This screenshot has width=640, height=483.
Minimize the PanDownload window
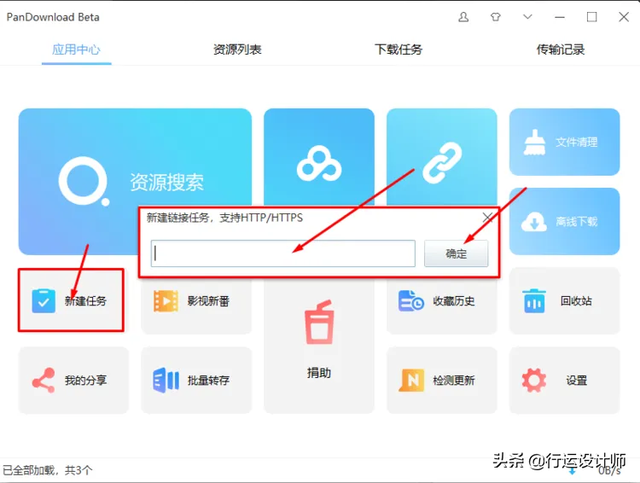[x=560, y=17]
